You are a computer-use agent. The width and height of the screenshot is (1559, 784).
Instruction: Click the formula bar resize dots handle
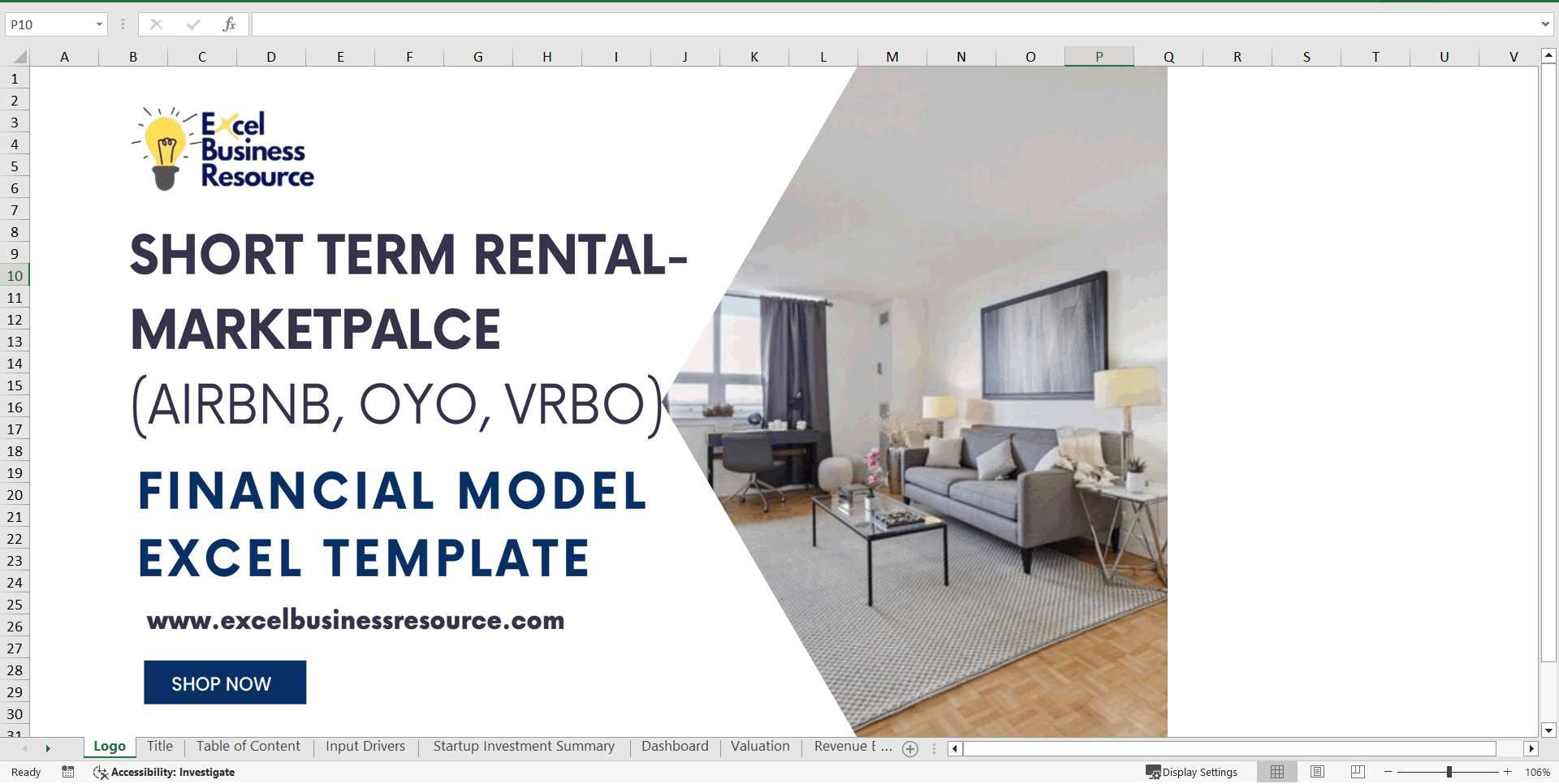[x=123, y=24]
